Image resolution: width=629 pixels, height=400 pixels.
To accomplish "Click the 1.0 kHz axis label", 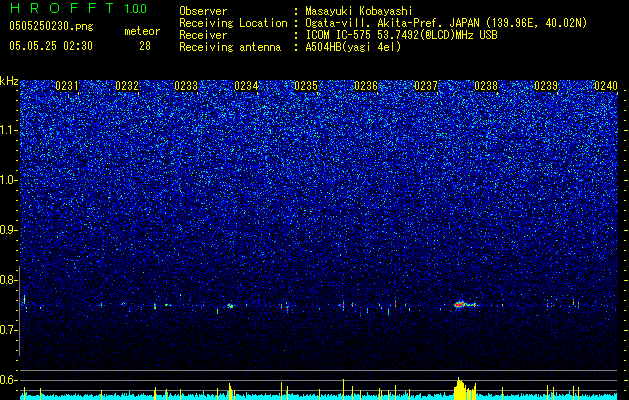I will coord(9,181).
